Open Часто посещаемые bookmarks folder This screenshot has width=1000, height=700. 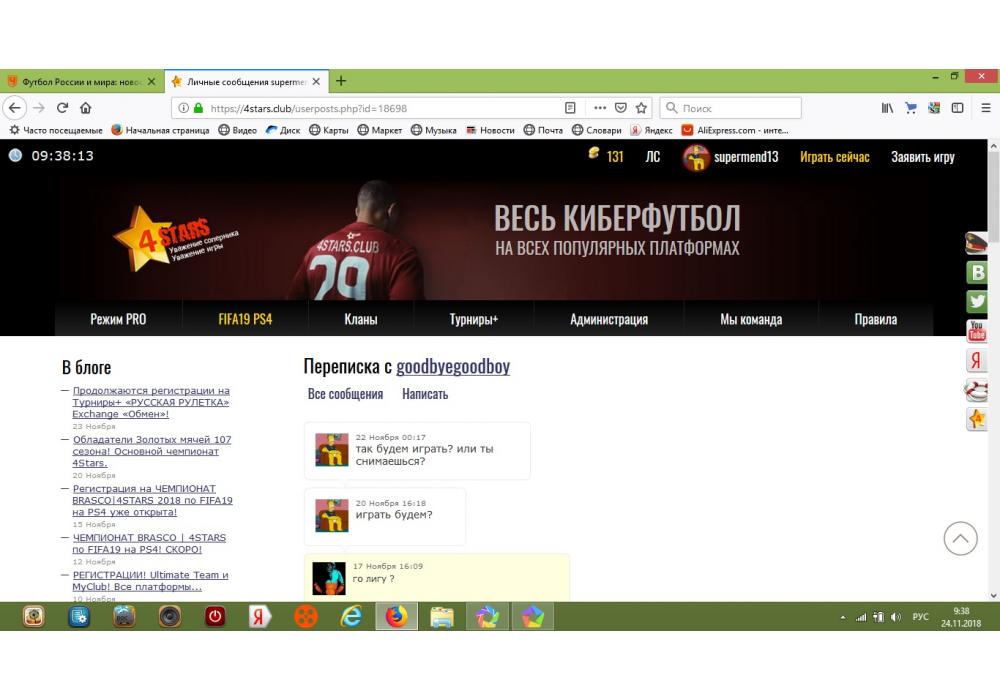click(x=56, y=130)
